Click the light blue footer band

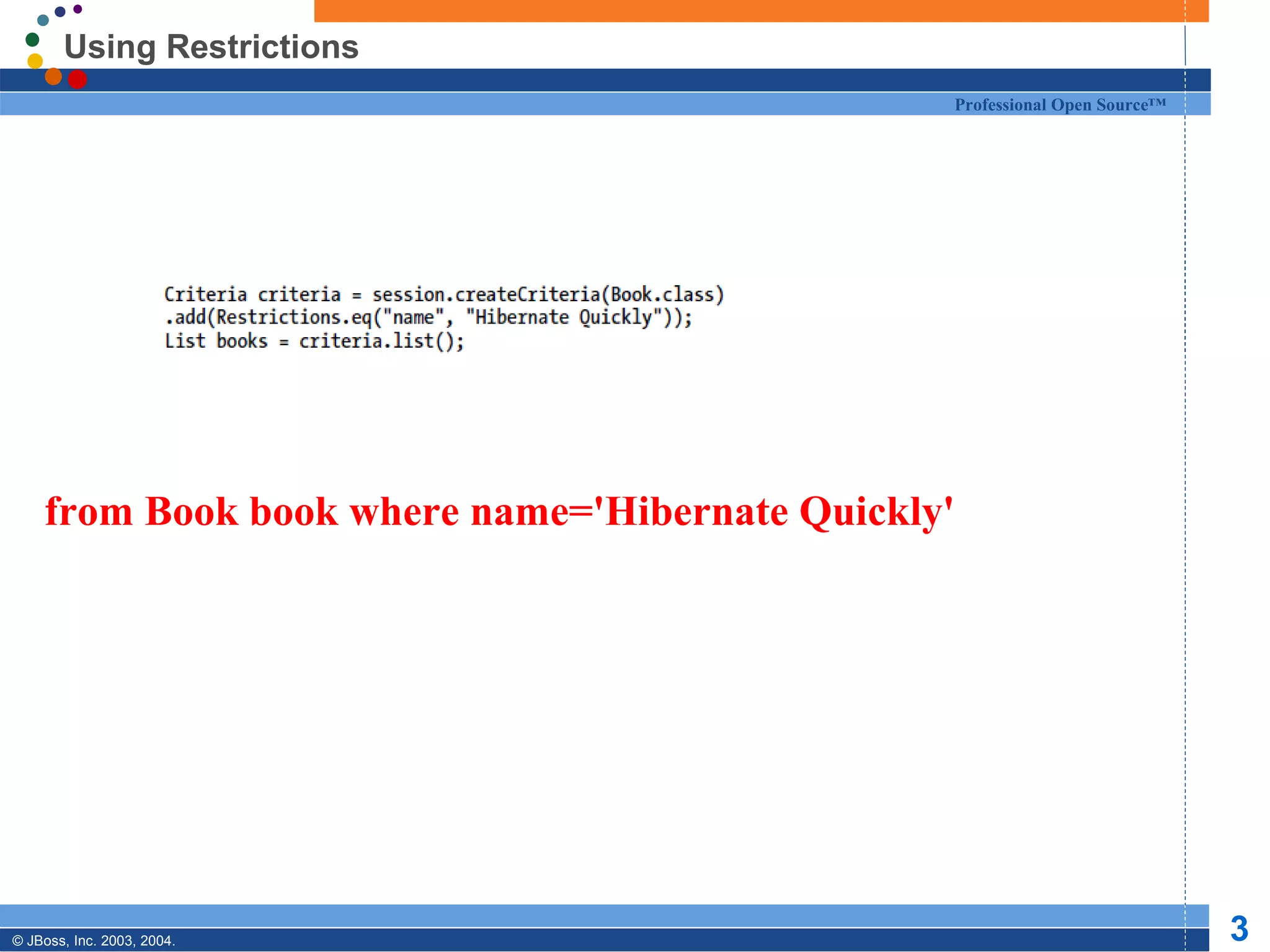605,915
